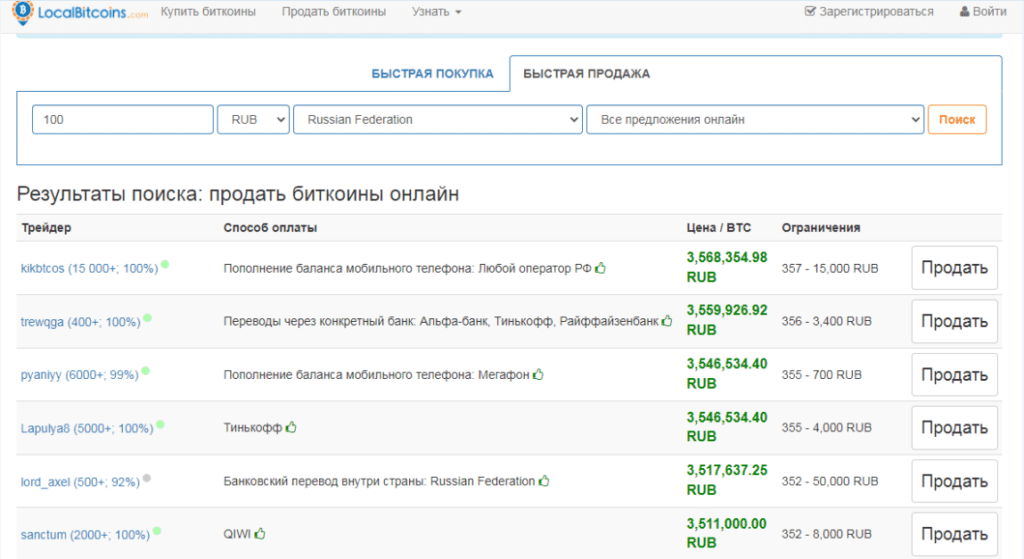
Task: Open trader profile Lapulya8 (5000+; 100%)
Action: [x=87, y=428]
